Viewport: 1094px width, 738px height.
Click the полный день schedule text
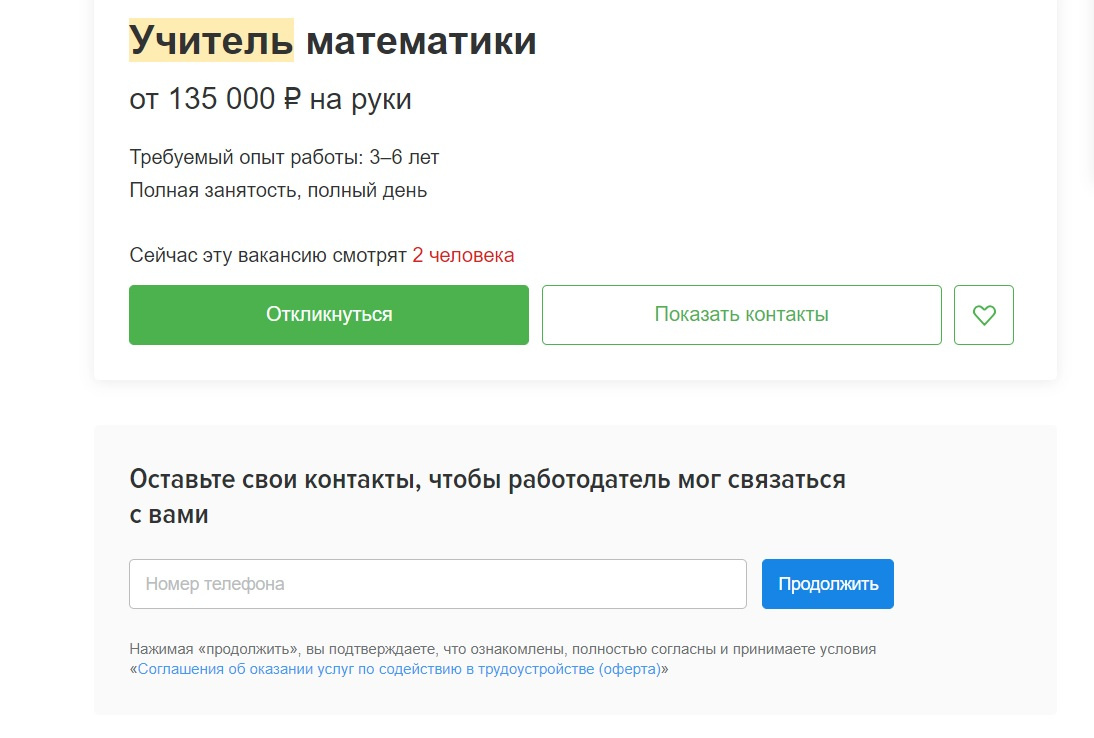[x=382, y=190]
